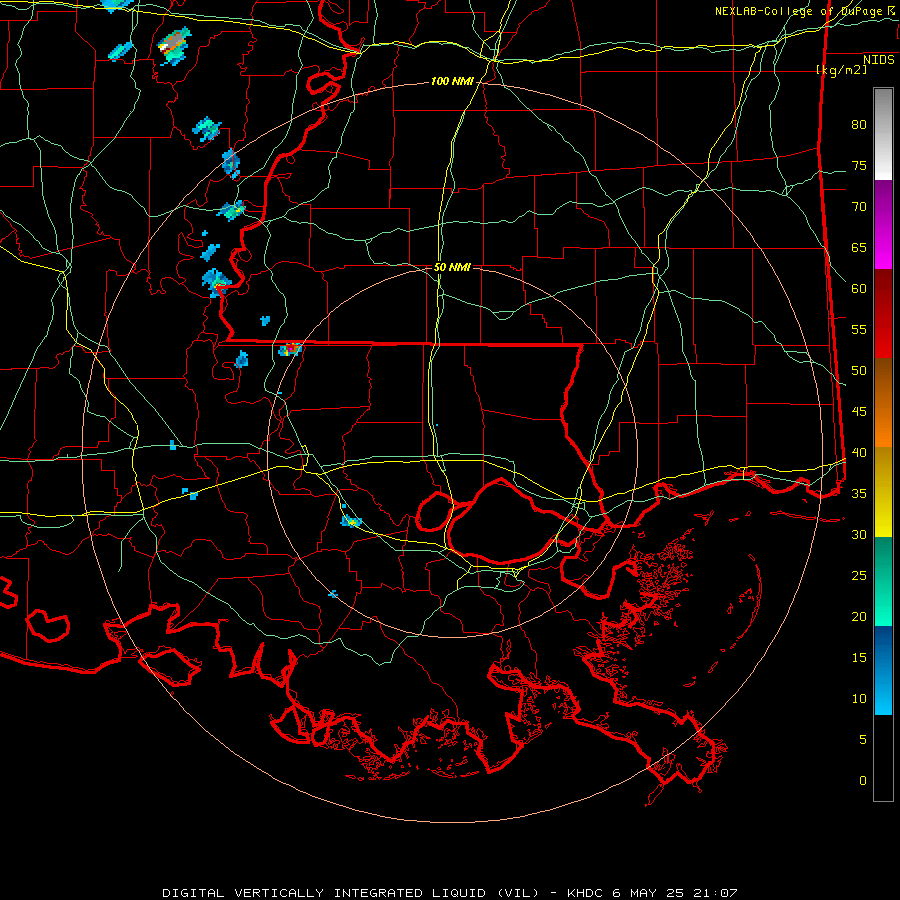Click the 100 NMI range ring label

[x=452, y=81]
